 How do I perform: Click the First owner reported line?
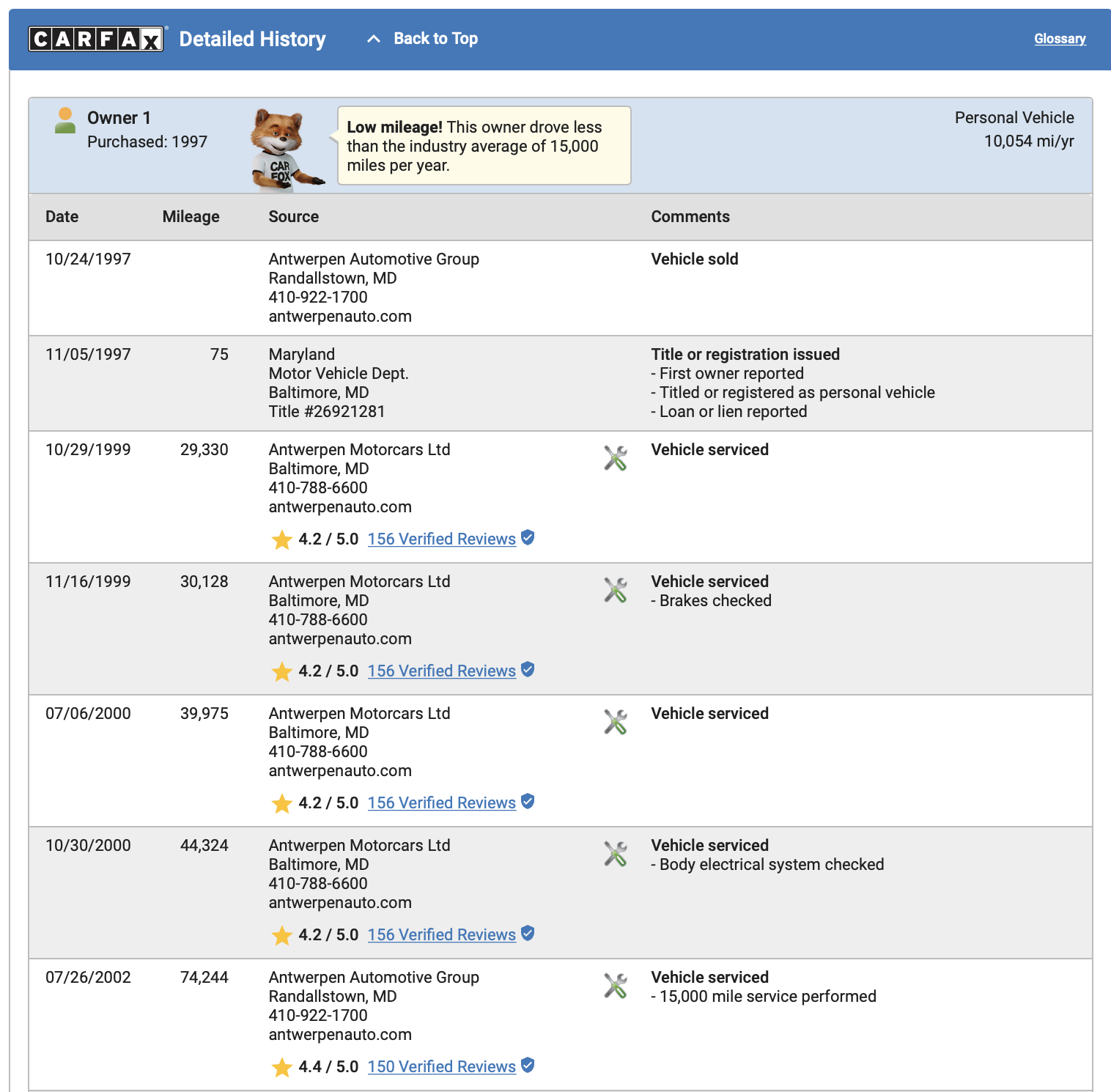(728, 374)
